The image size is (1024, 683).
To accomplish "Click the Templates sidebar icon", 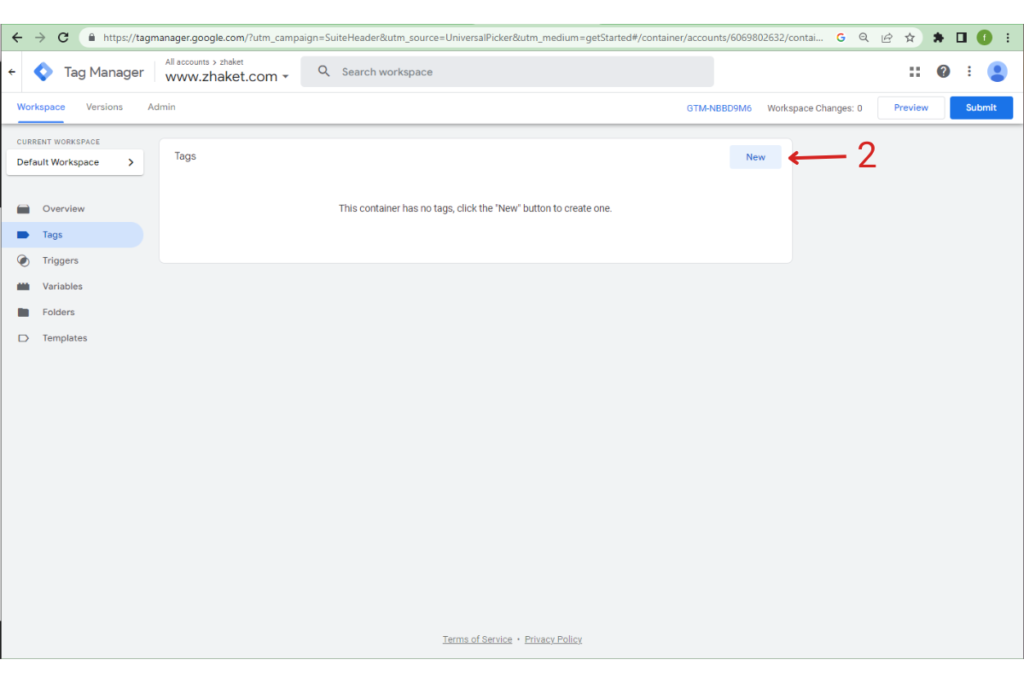I will (24, 338).
